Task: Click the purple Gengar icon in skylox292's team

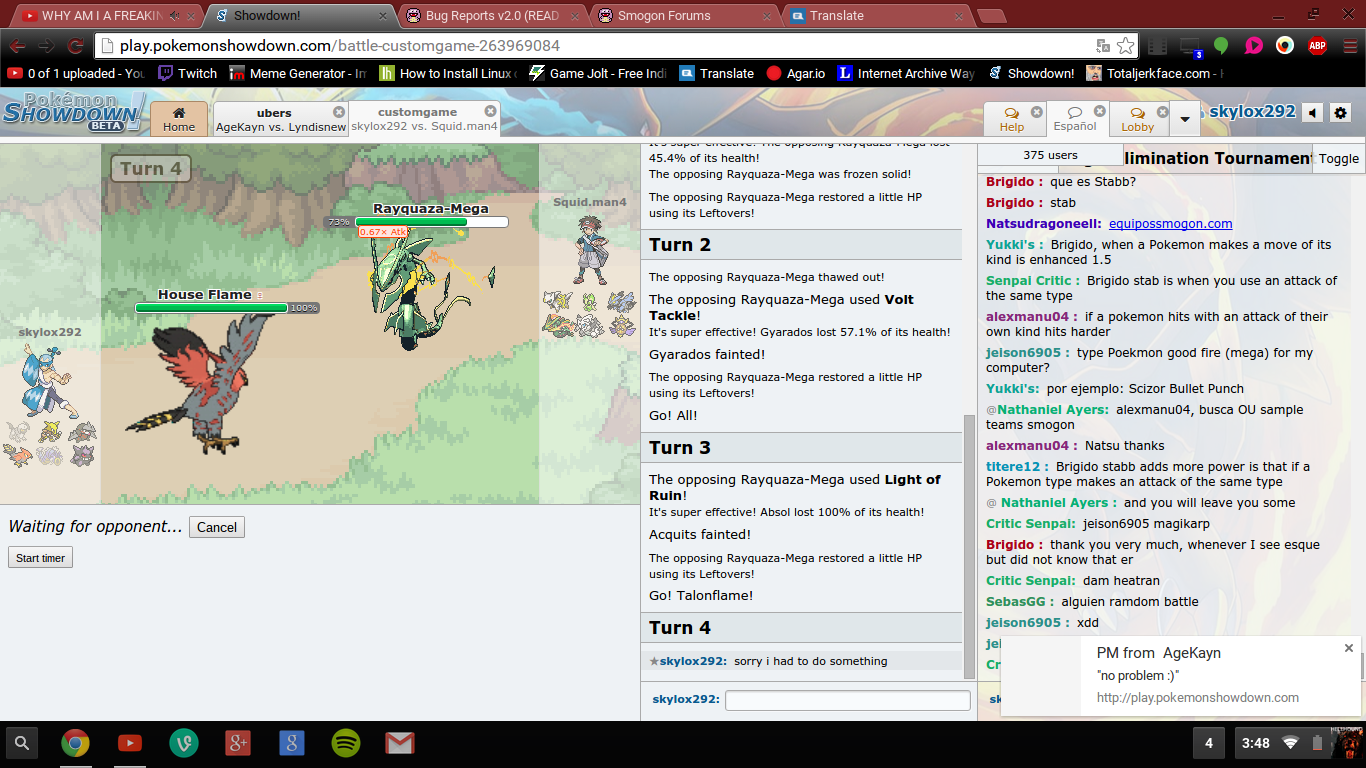Action: coord(82,455)
